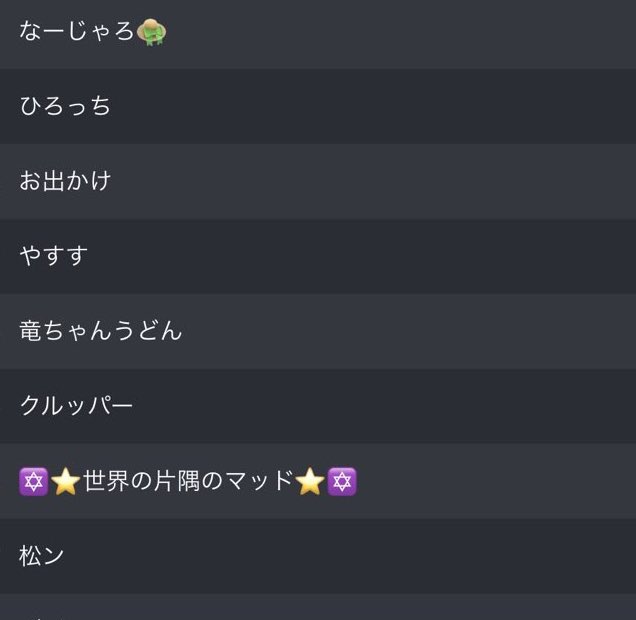Tap the やすす name
This screenshot has height=620, width=636.
coord(54,256)
